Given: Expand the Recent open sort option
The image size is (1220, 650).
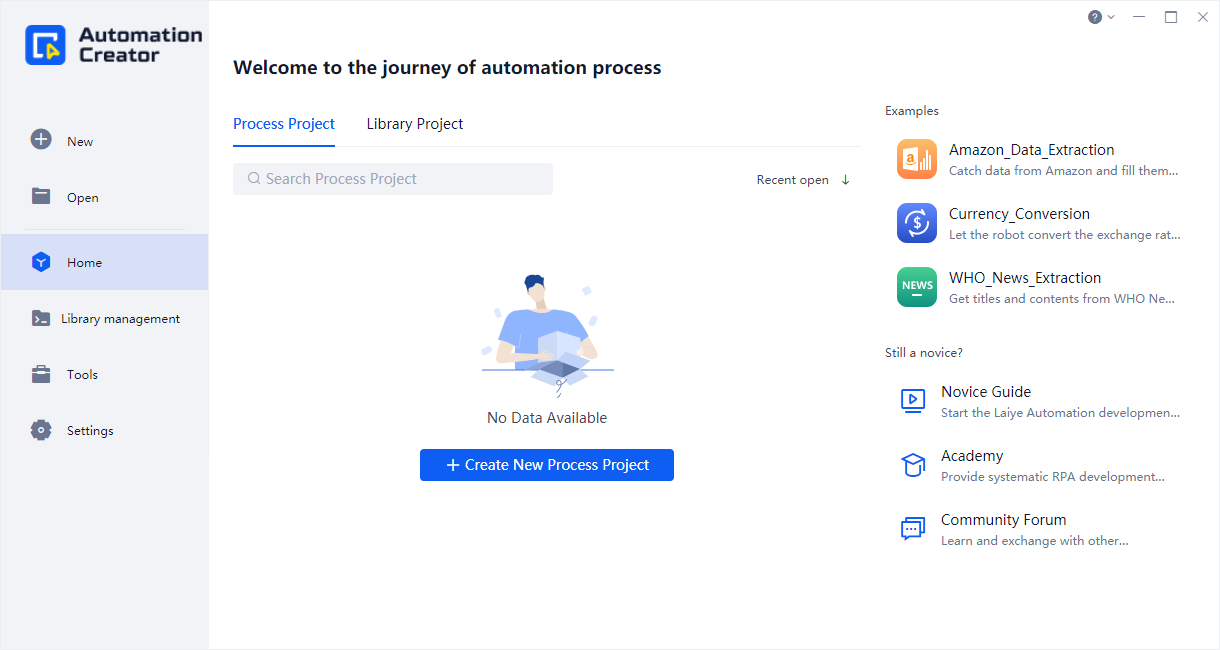Looking at the screenshot, I should [x=792, y=180].
